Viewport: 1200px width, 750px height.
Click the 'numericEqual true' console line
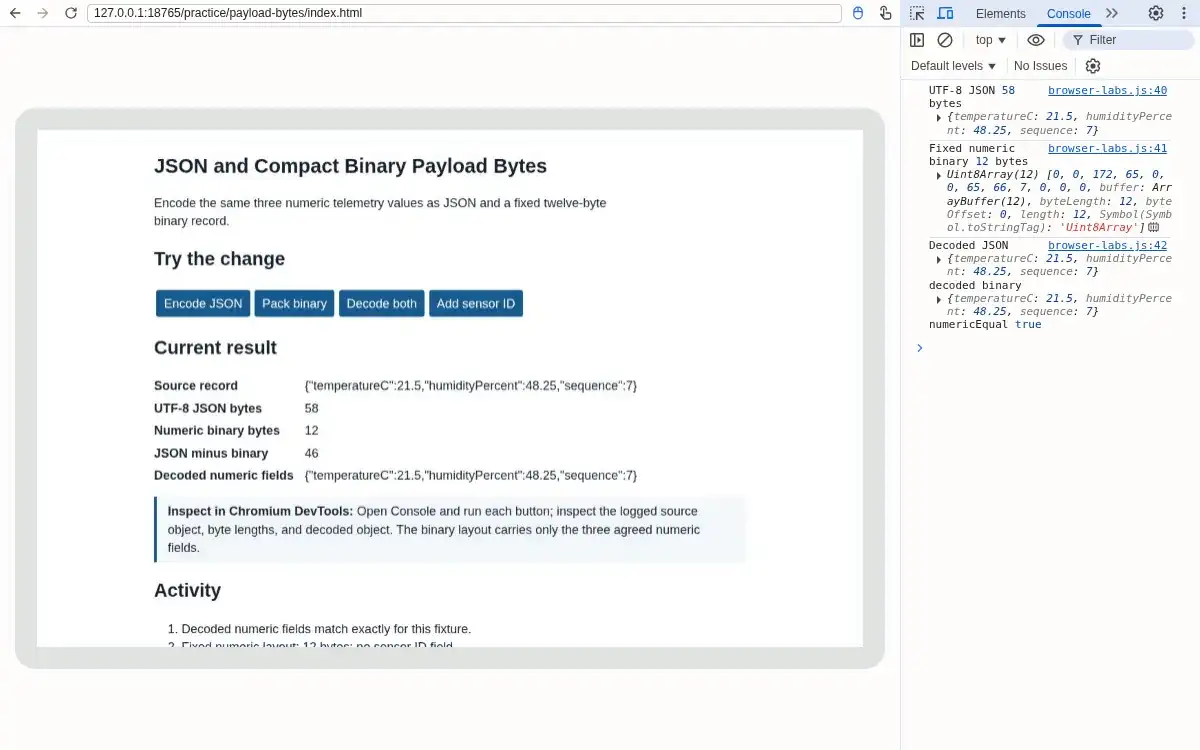(x=985, y=325)
